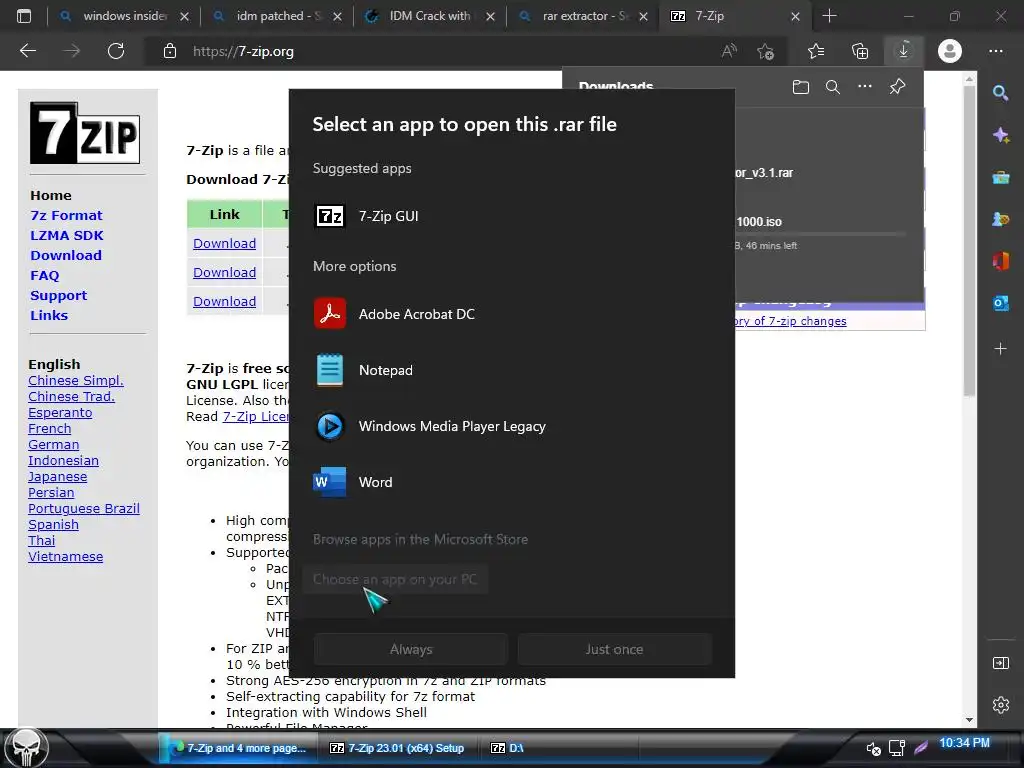1024x768 pixels.
Task: Open sidebar Games icon
Action: 1000,219
